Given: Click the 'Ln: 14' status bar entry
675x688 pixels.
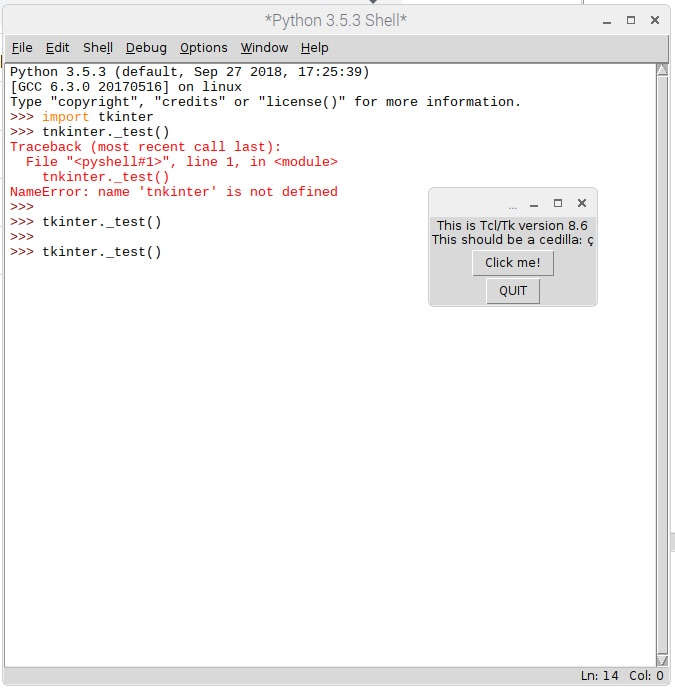Looking at the screenshot, I should click(600, 676).
